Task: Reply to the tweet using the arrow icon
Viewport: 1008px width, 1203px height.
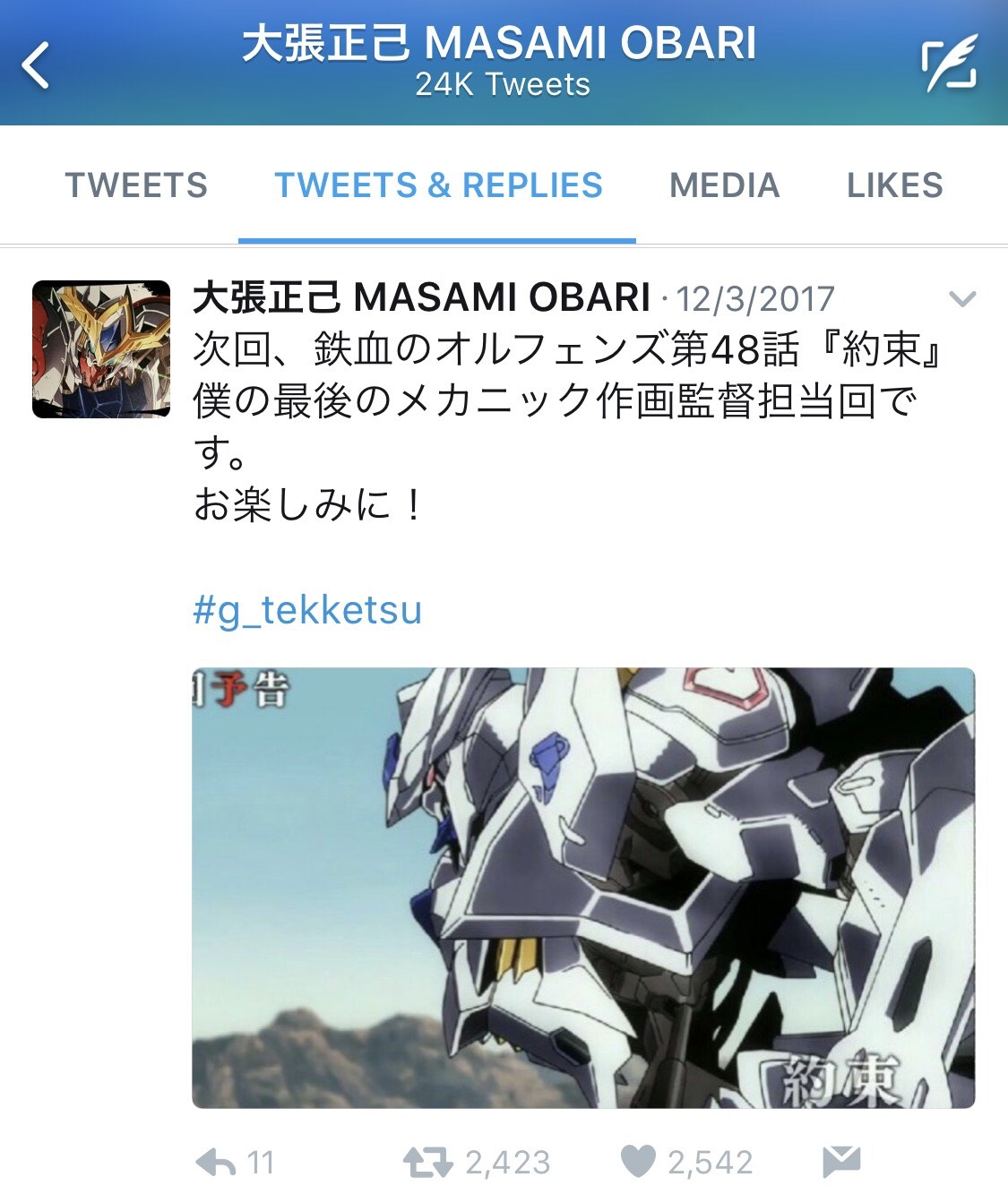Action: coord(216,1163)
